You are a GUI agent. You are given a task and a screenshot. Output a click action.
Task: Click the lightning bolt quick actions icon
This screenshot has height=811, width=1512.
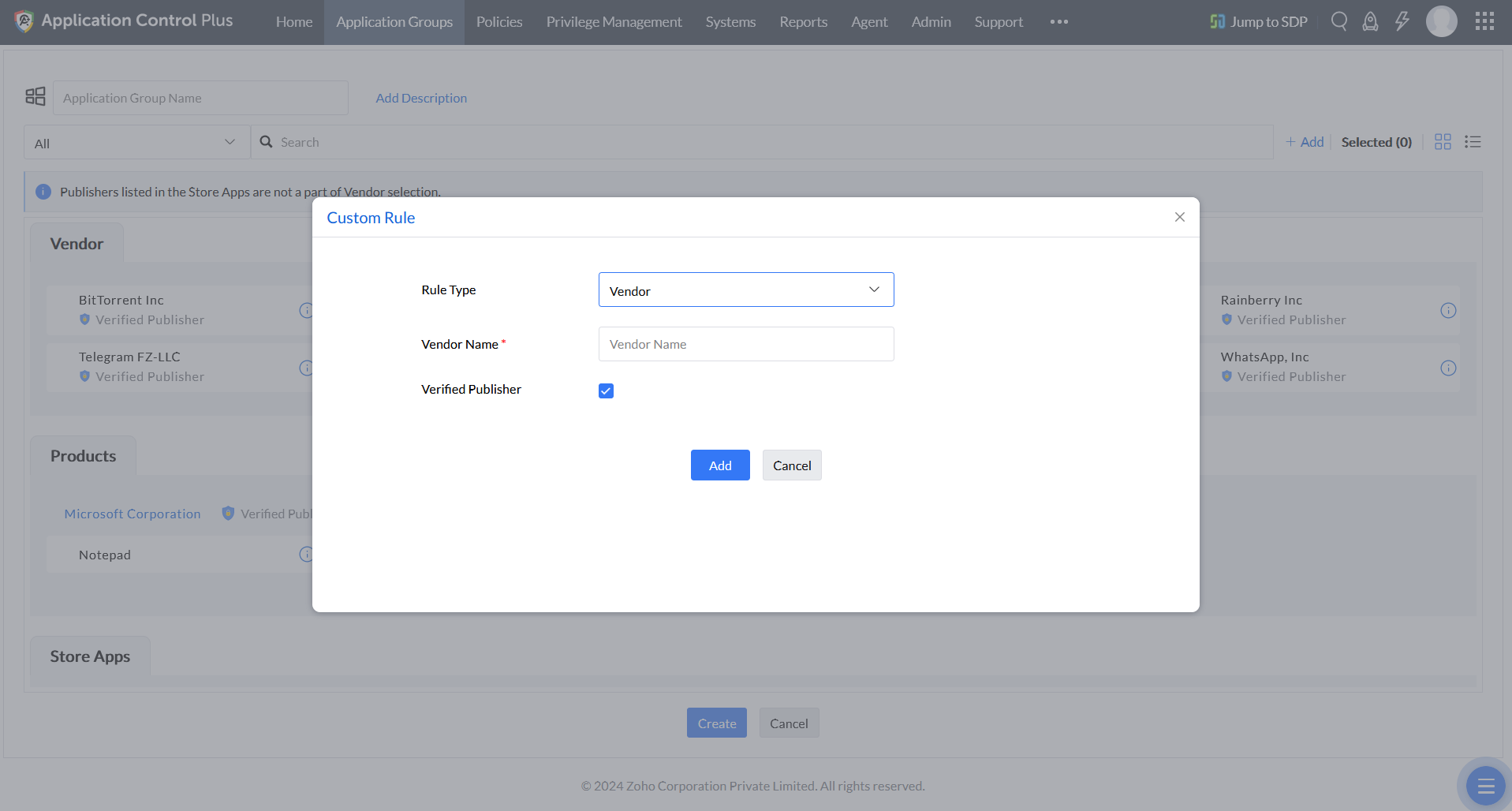(1402, 21)
